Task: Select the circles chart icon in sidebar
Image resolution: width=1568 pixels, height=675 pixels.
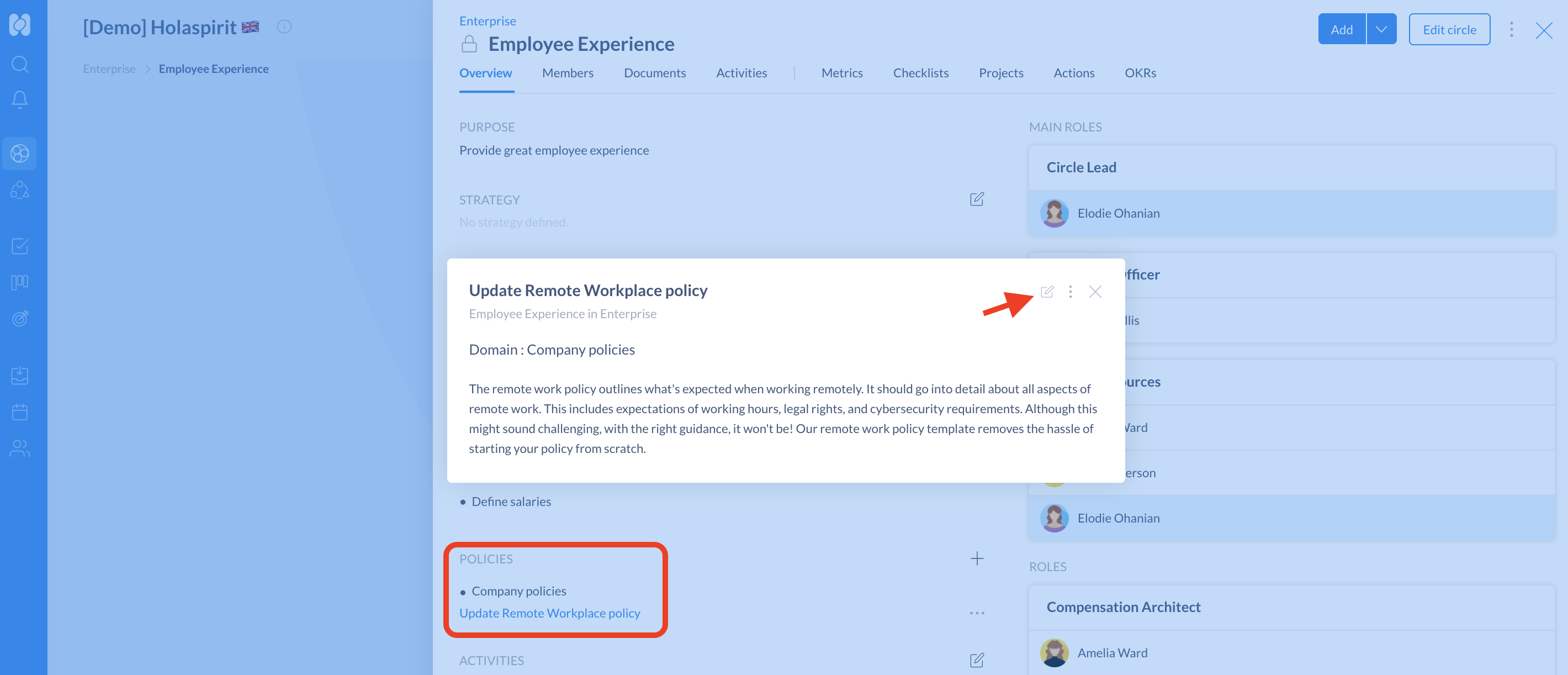Action: pos(19,154)
